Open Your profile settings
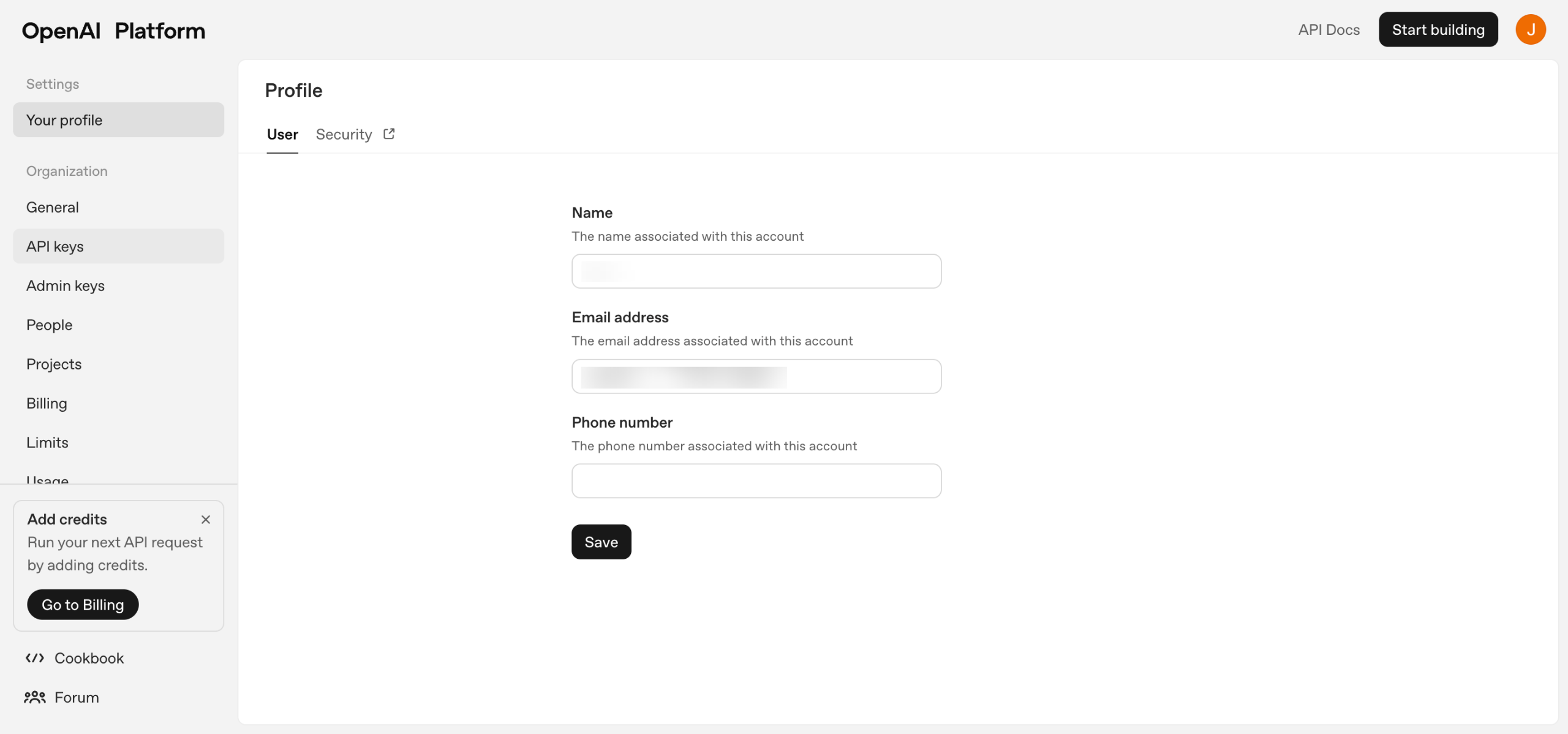Viewport: 1568px width, 734px height. [118, 120]
